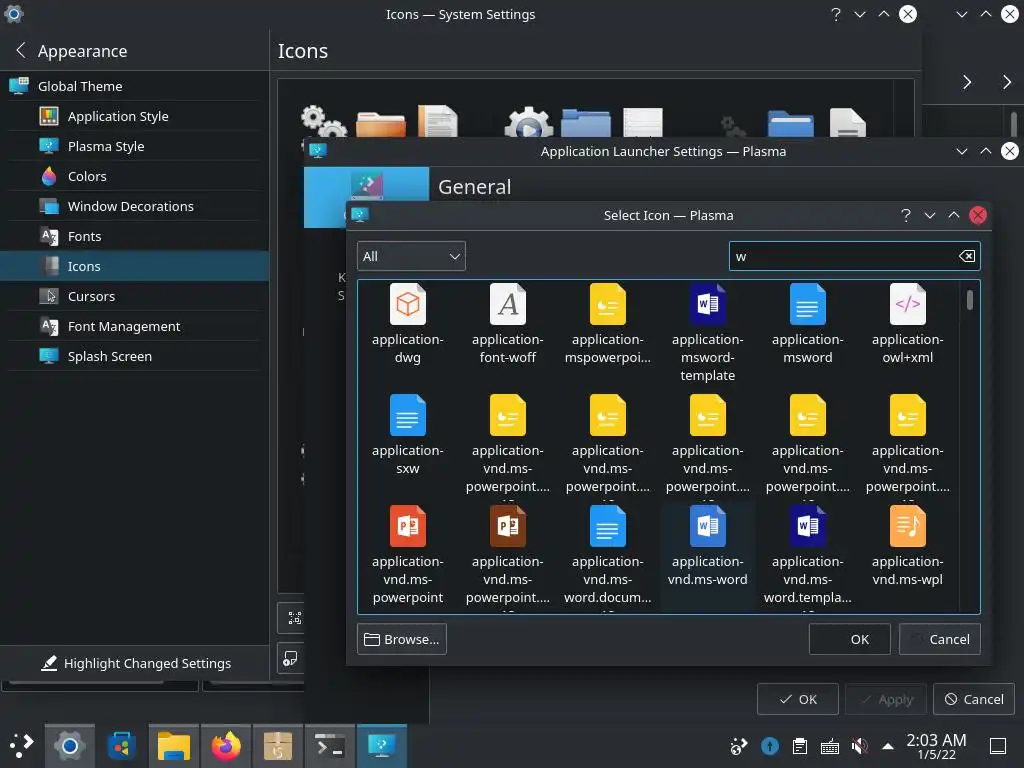The height and width of the screenshot is (768, 1024).
Task: Focus the icon search input field
Action: pos(854,256)
